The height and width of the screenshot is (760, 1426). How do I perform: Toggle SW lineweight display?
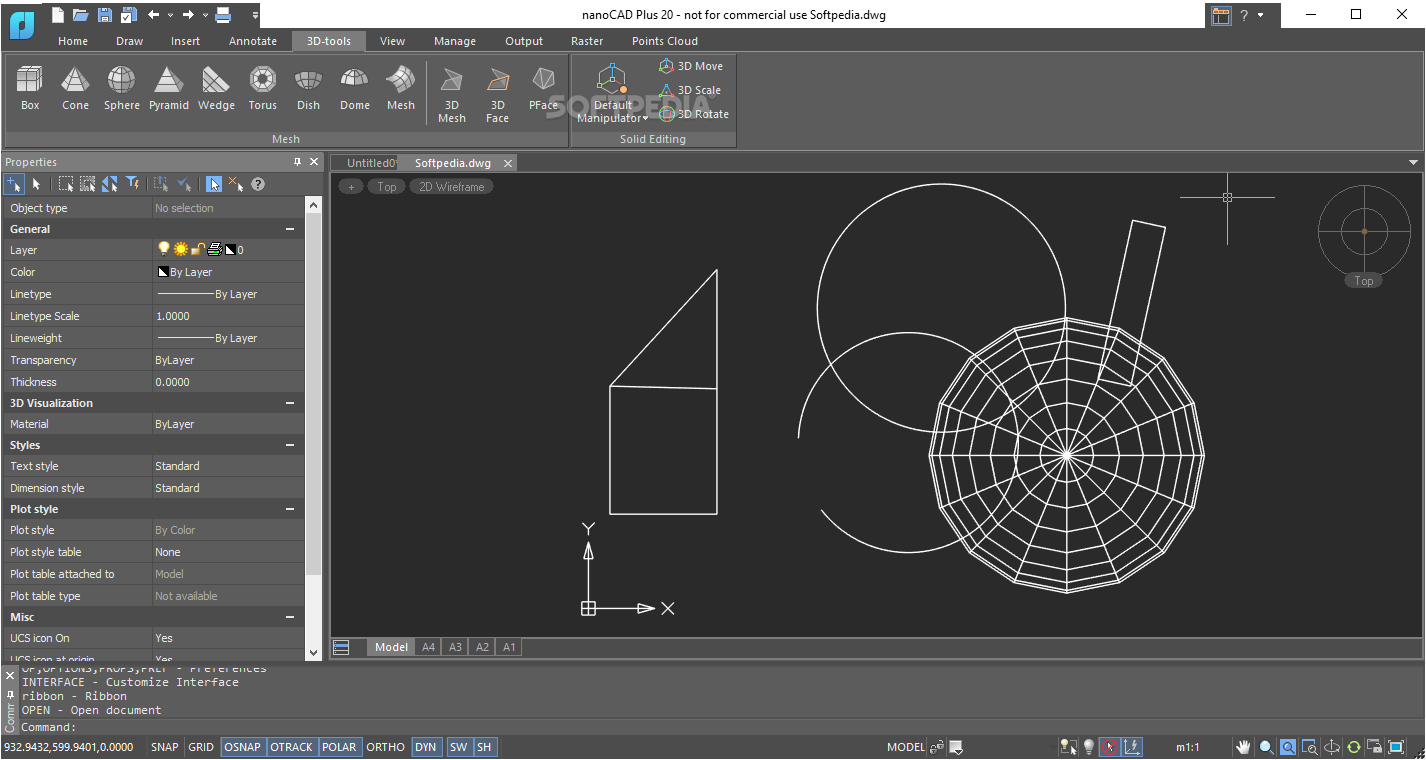[x=458, y=747]
